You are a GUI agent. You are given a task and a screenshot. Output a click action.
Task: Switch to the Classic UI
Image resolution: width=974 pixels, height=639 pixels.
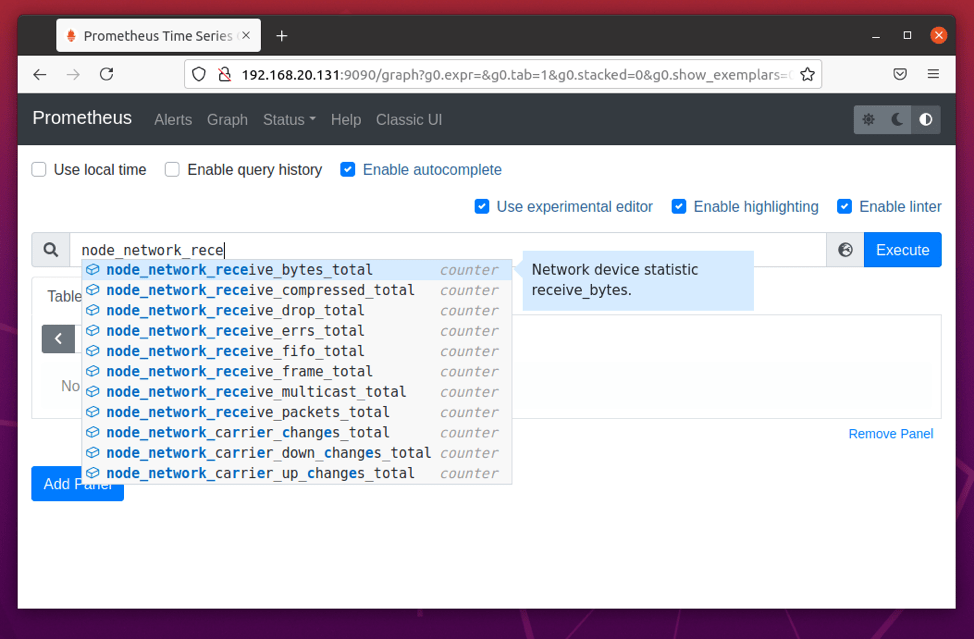click(409, 119)
